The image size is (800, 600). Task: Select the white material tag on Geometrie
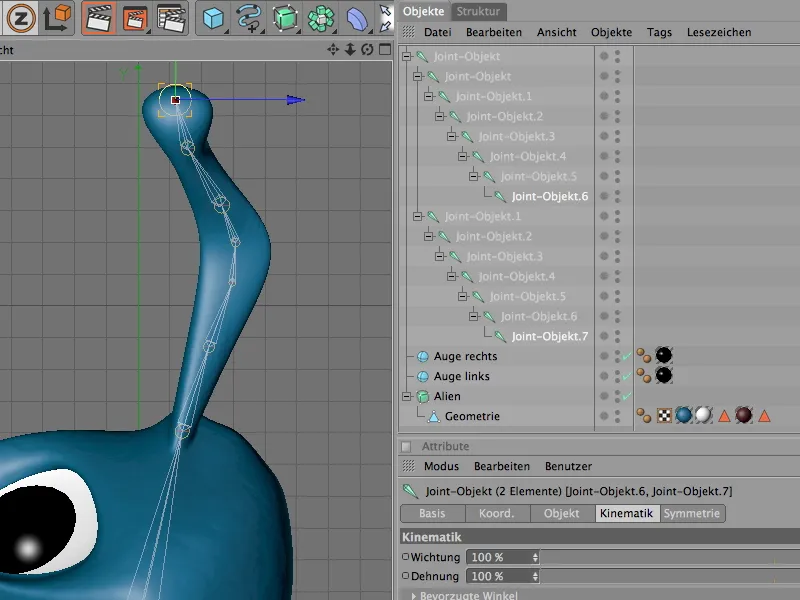point(704,415)
